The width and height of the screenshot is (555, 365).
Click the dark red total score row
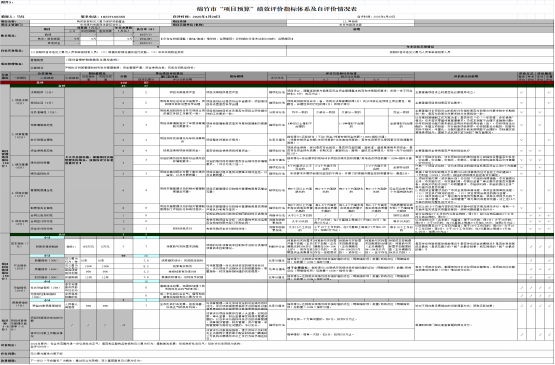coord(277,82)
